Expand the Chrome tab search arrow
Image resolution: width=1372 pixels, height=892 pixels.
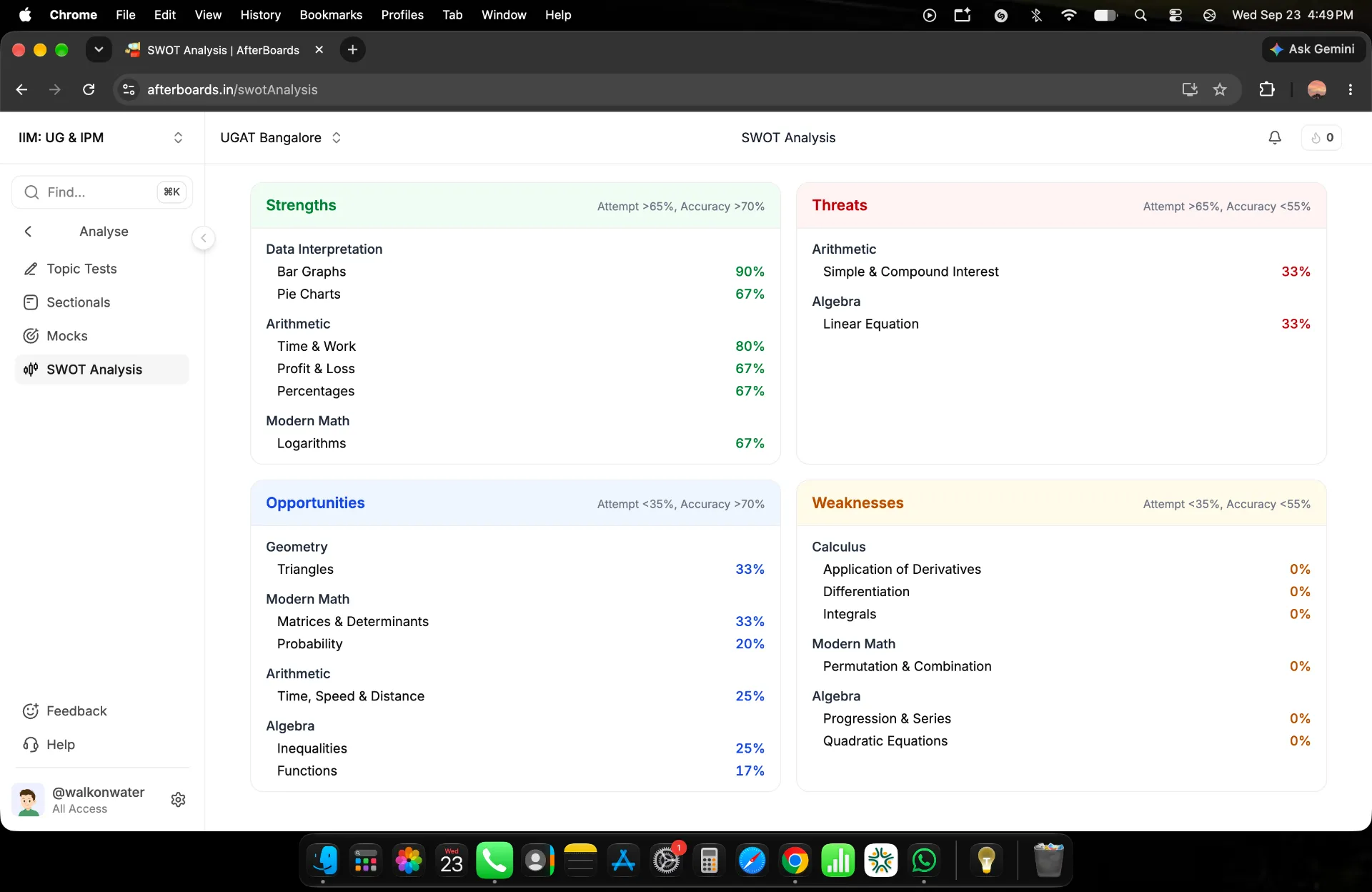tap(99, 49)
